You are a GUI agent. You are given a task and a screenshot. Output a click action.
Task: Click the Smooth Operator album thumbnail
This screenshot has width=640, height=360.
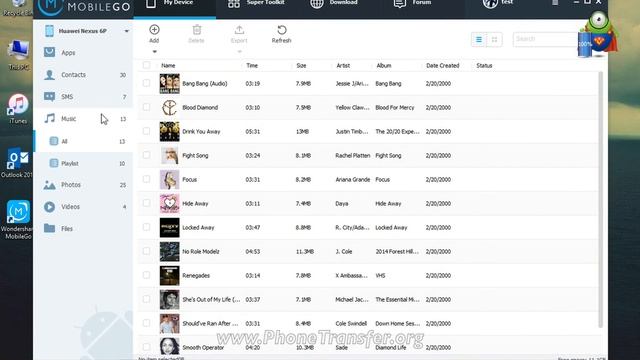pyautogui.click(x=169, y=347)
